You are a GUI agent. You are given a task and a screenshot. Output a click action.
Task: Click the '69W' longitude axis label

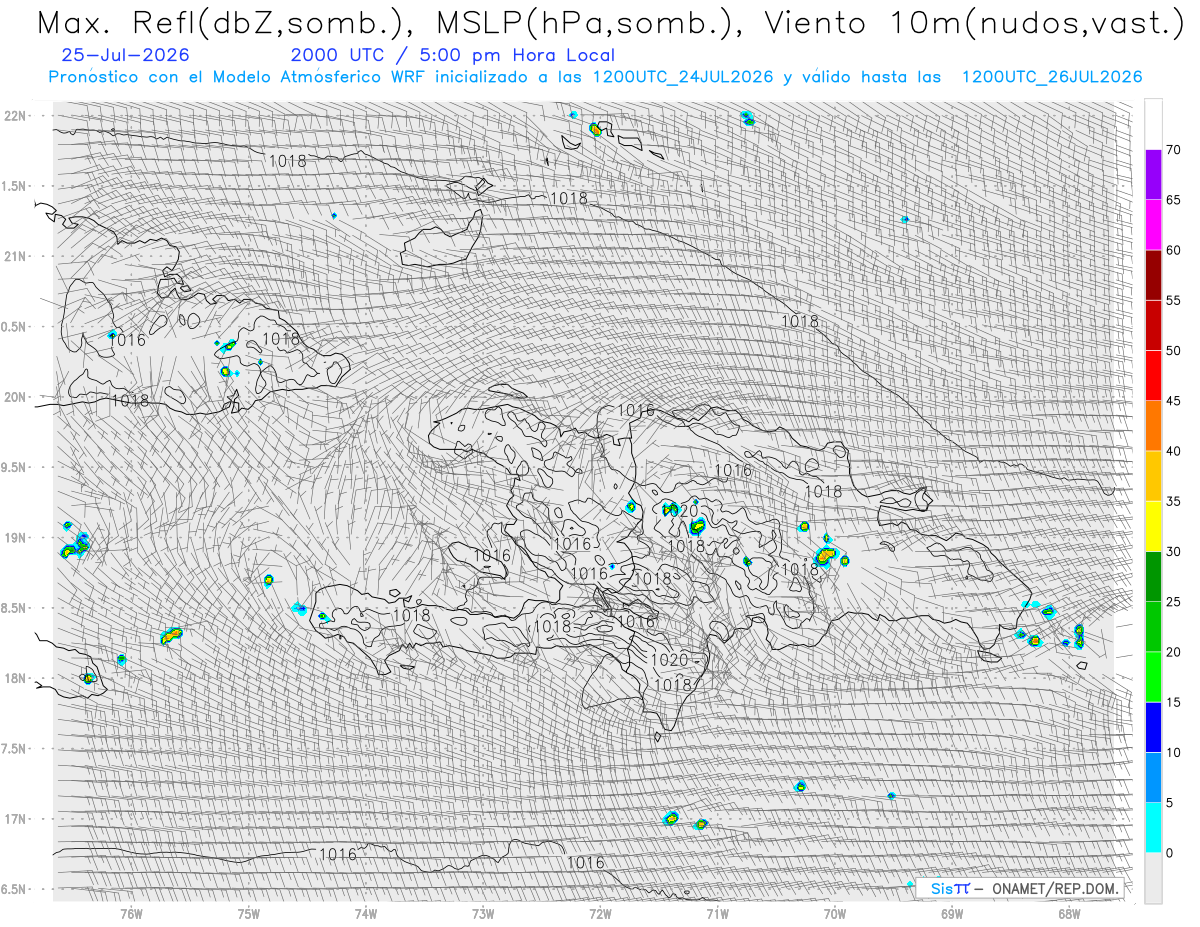(952, 912)
